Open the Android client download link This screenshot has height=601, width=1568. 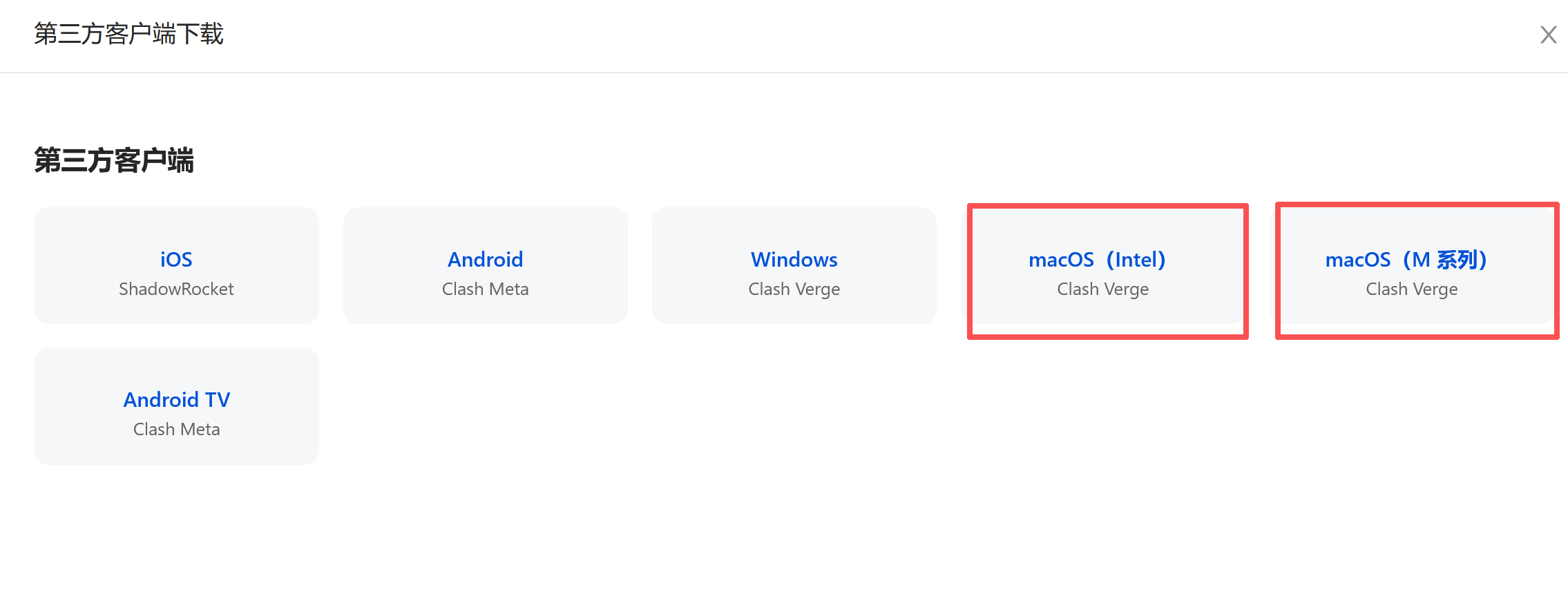pyautogui.click(x=485, y=259)
